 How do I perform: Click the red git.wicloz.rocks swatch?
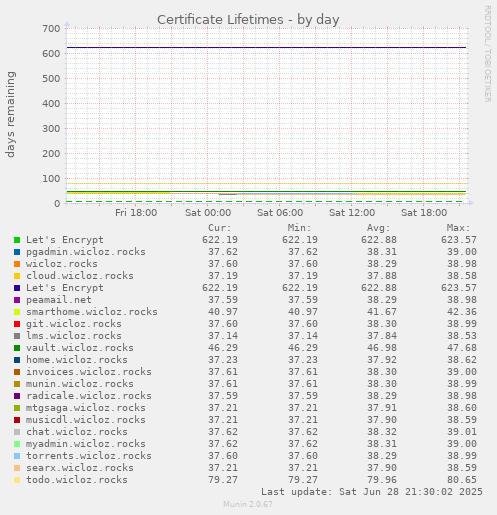click(x=17, y=324)
